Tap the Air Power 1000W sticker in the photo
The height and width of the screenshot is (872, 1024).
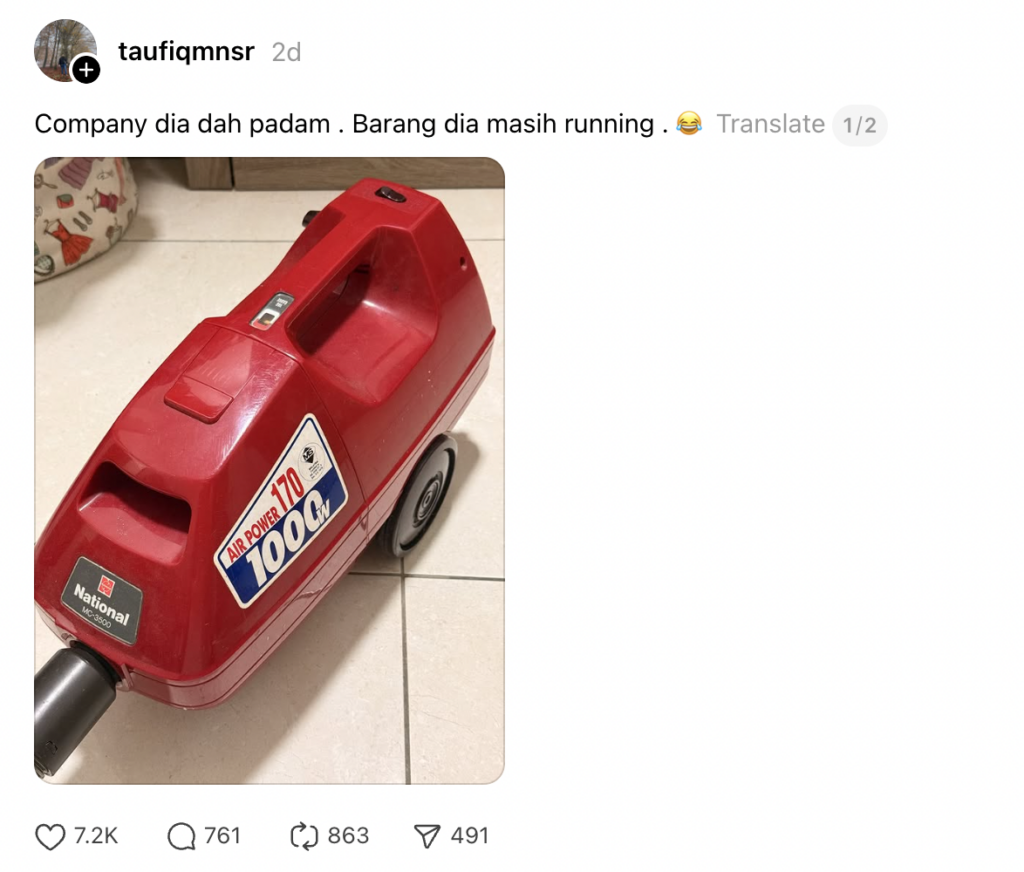point(281,511)
